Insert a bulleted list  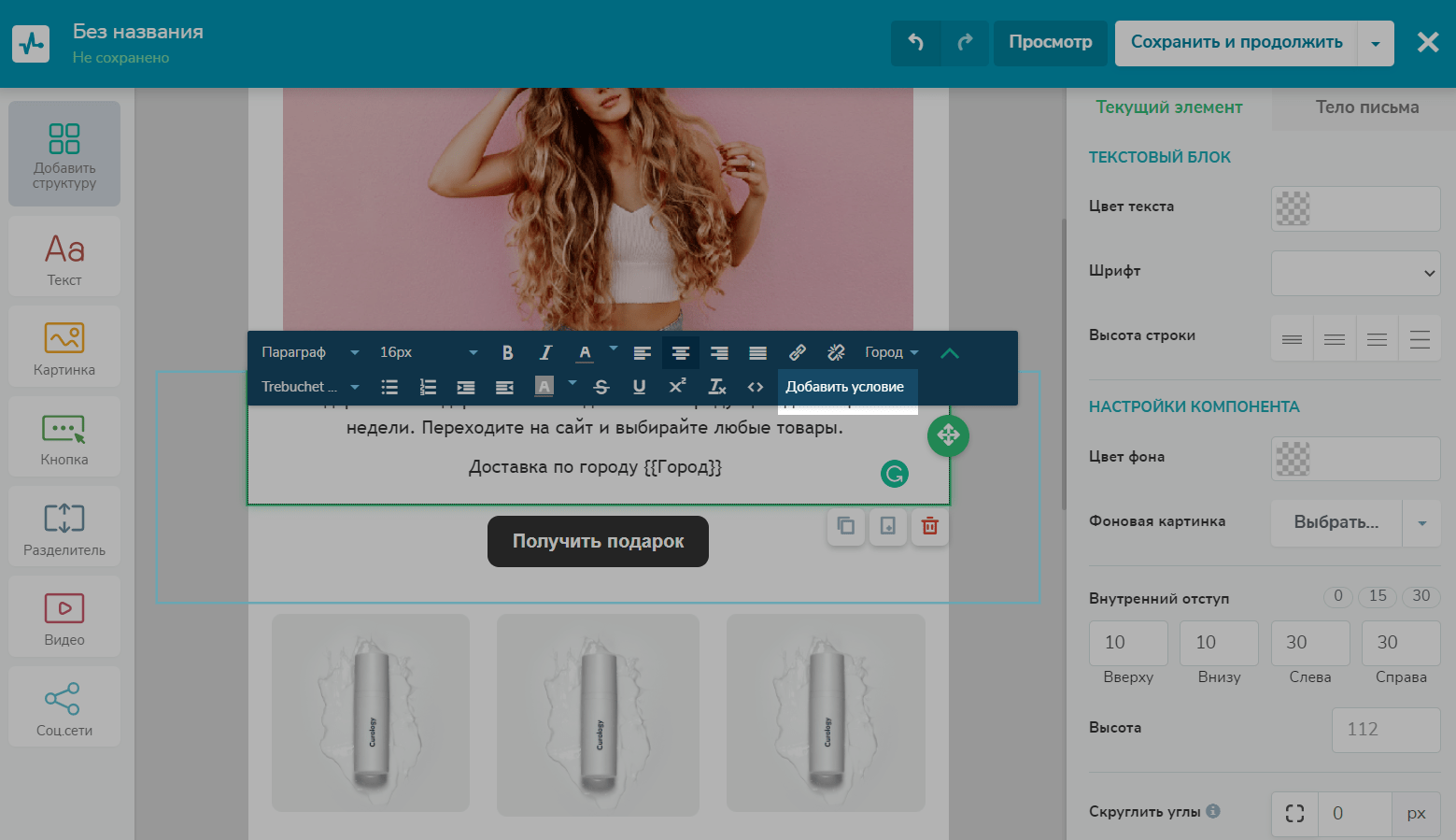(389, 387)
